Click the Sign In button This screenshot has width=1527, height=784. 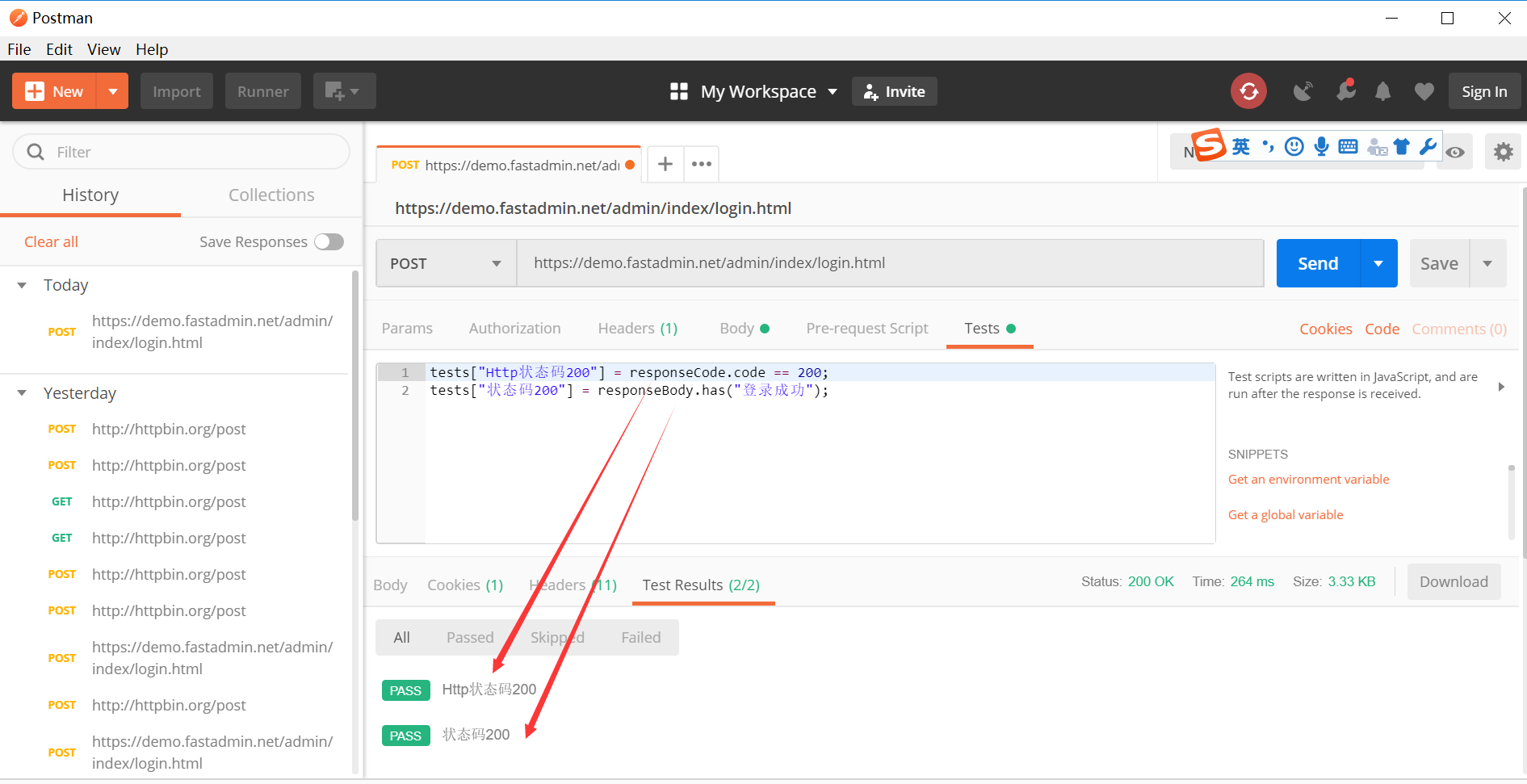pyautogui.click(x=1484, y=91)
